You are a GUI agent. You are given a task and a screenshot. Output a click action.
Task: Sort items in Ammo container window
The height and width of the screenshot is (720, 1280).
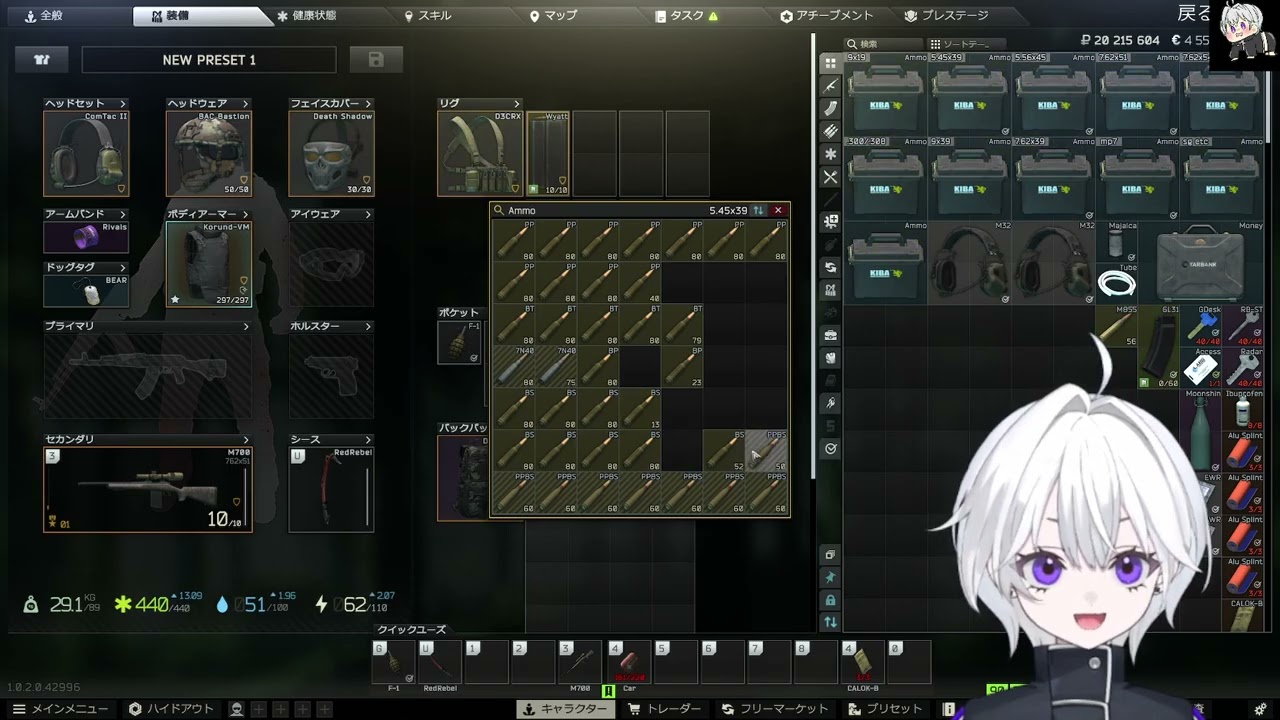[x=759, y=210]
